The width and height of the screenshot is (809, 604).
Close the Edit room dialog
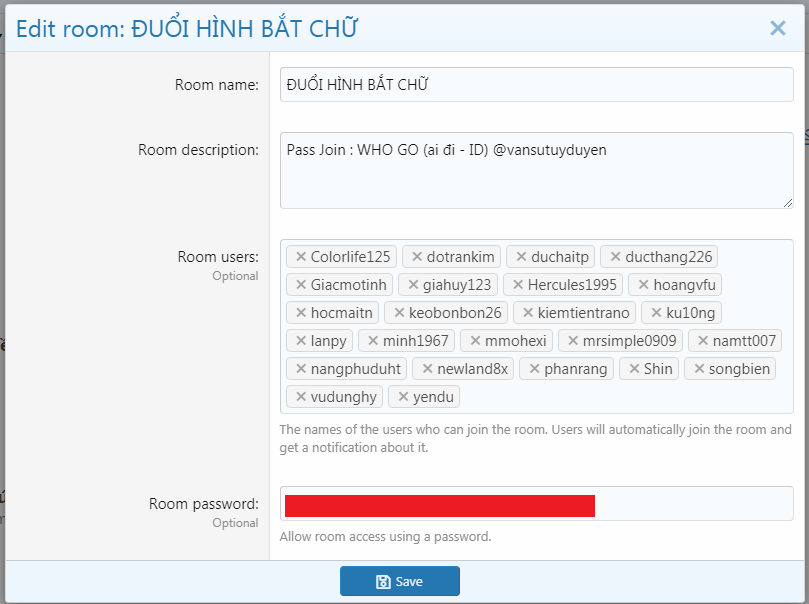coord(777,28)
